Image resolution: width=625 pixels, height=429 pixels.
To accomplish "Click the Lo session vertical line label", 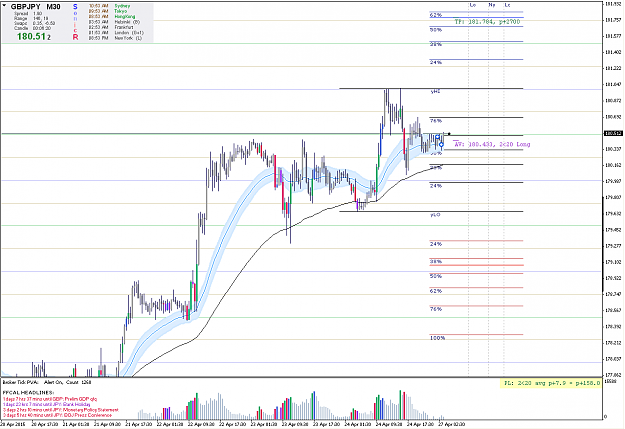I will (472, 5).
